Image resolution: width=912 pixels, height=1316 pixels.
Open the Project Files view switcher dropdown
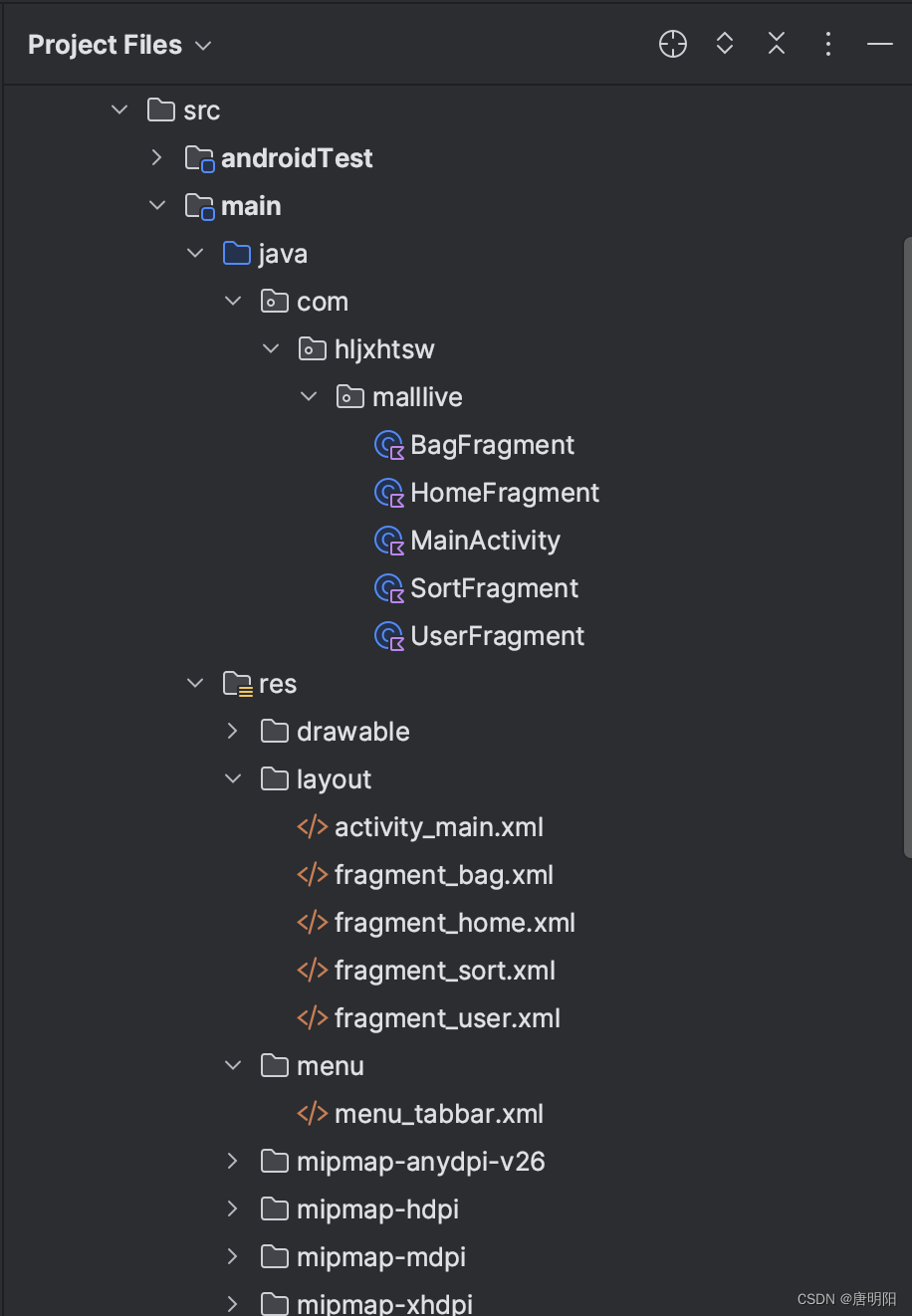coord(203,45)
